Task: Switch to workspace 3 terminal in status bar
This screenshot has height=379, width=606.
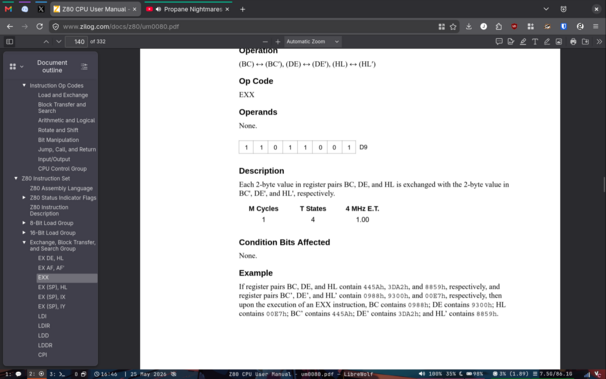Action: coord(57,374)
